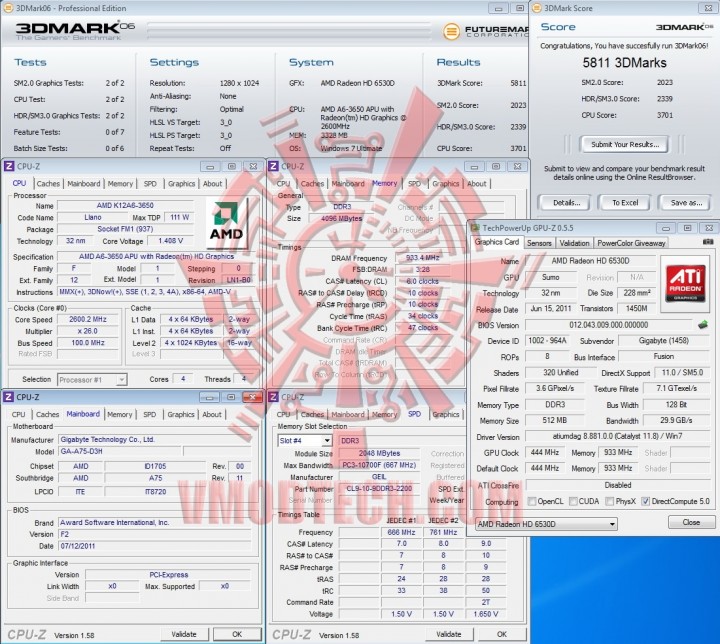
Task: Toggle the OpenCL checkbox in GPU-Z
Action: point(532,501)
